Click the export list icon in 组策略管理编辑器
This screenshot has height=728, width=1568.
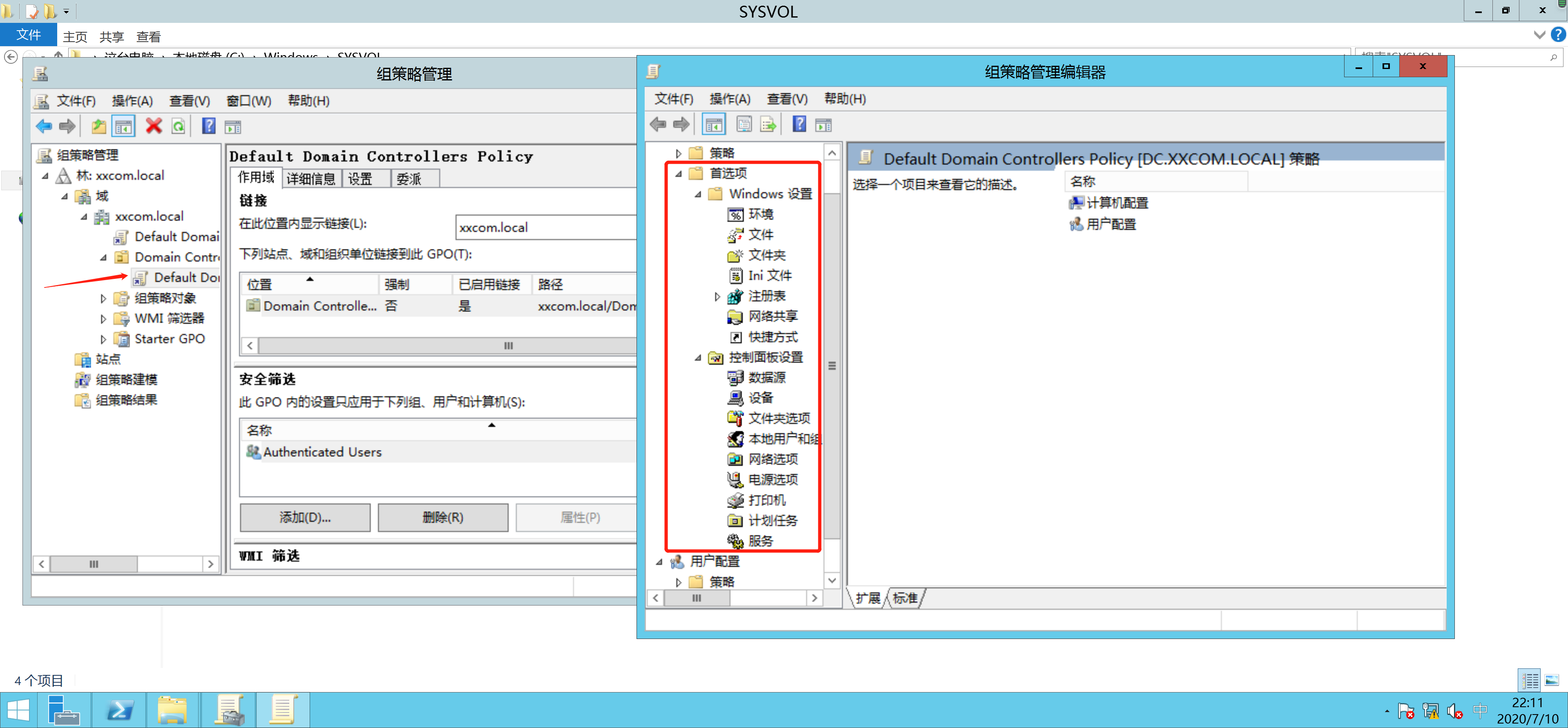pyautogui.click(x=768, y=125)
